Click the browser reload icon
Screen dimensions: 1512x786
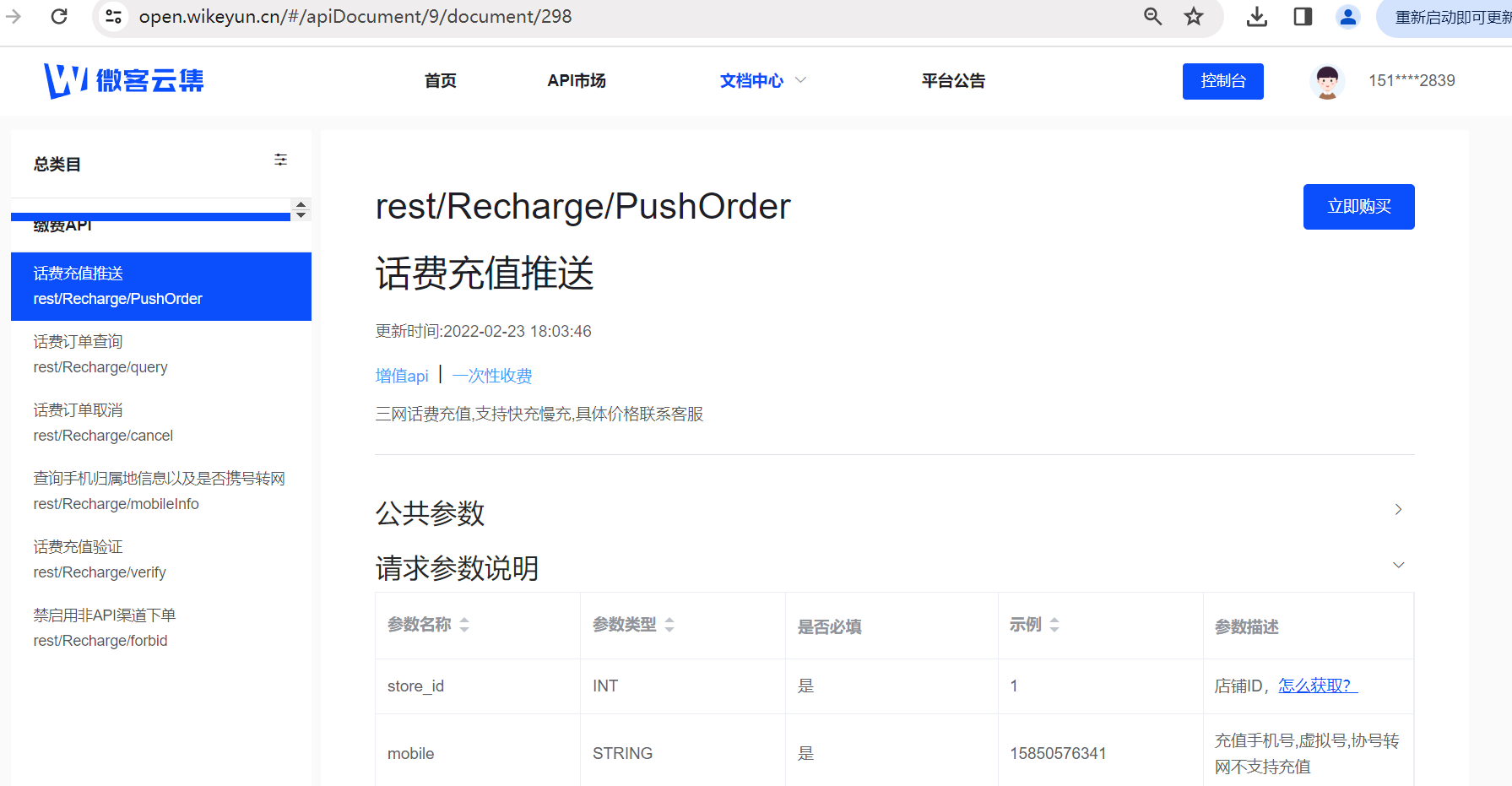(x=59, y=16)
